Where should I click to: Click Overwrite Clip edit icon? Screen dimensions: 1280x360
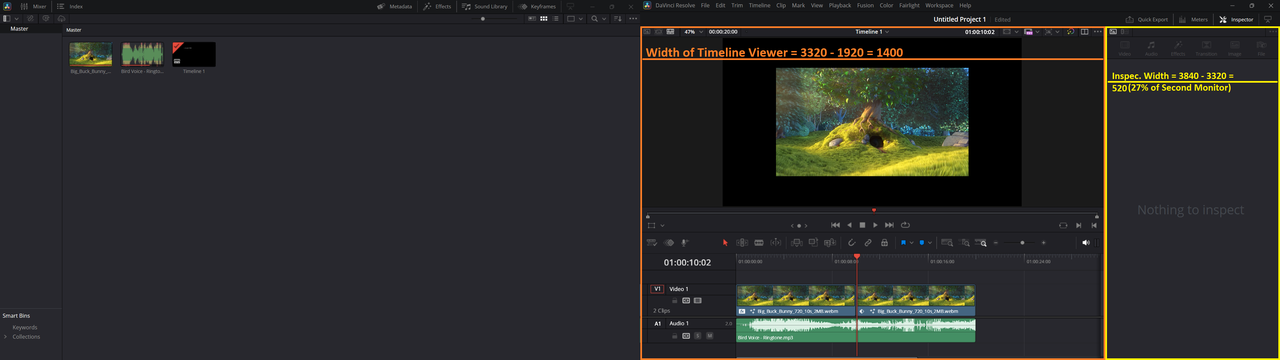click(813, 242)
